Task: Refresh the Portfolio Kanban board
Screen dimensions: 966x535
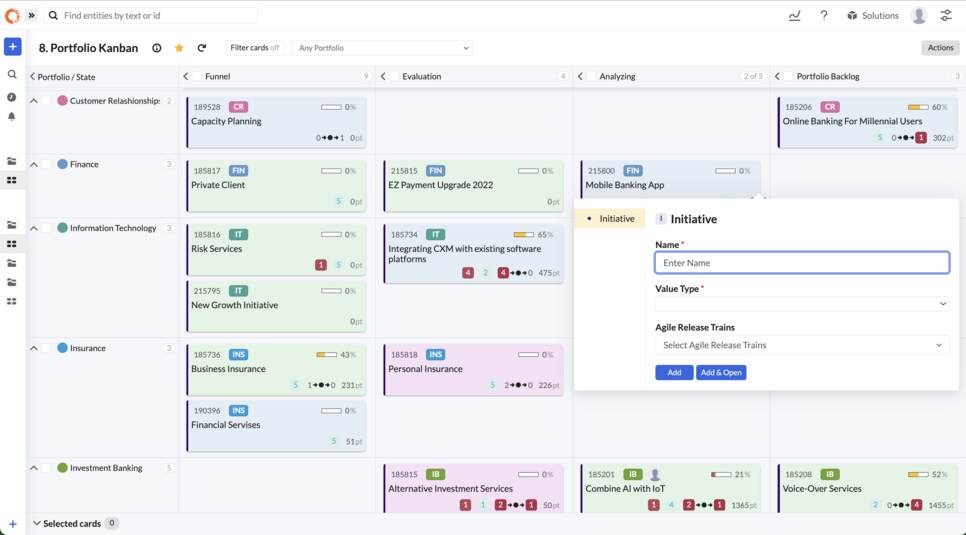Action: tap(201, 48)
